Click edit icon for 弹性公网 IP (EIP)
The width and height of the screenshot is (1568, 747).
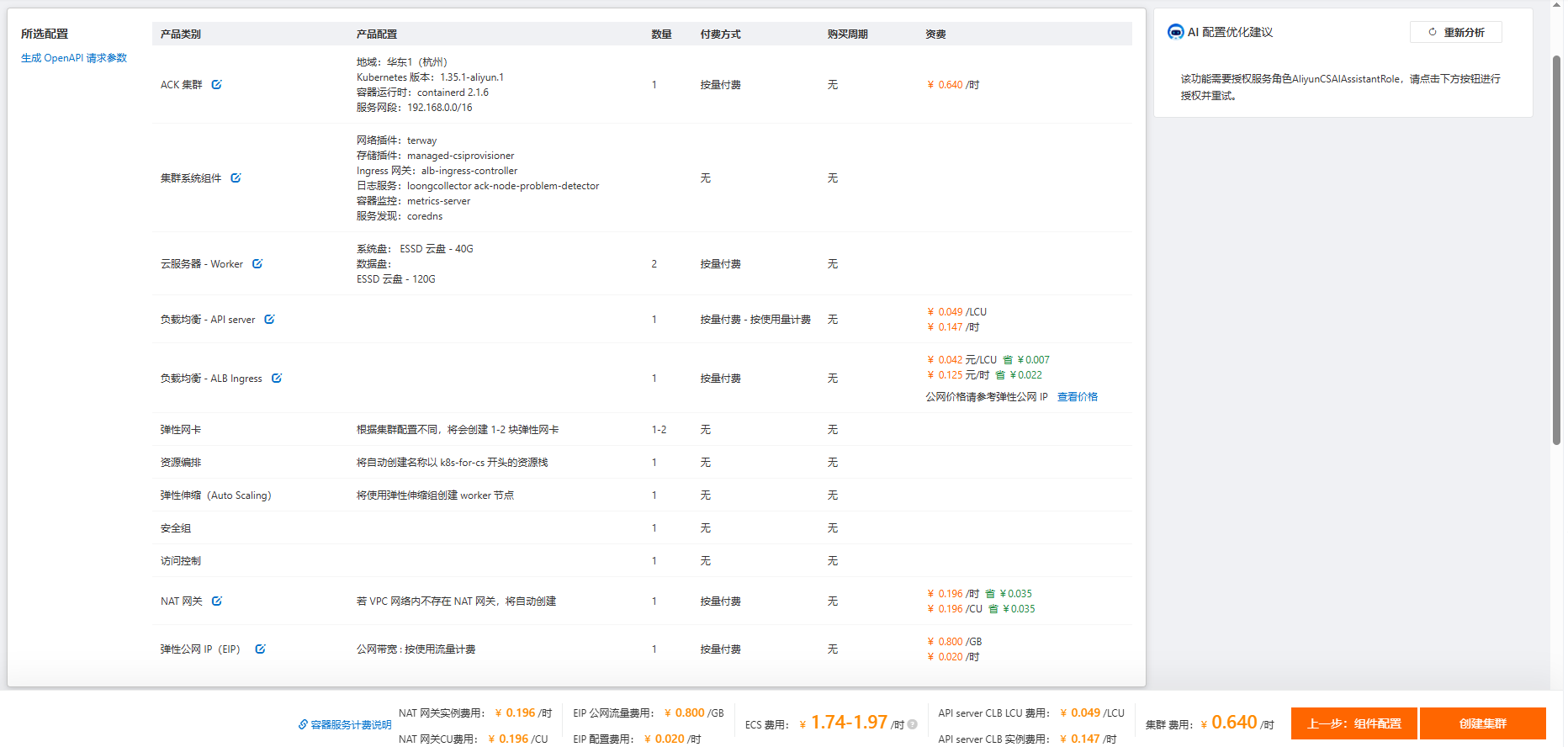260,649
